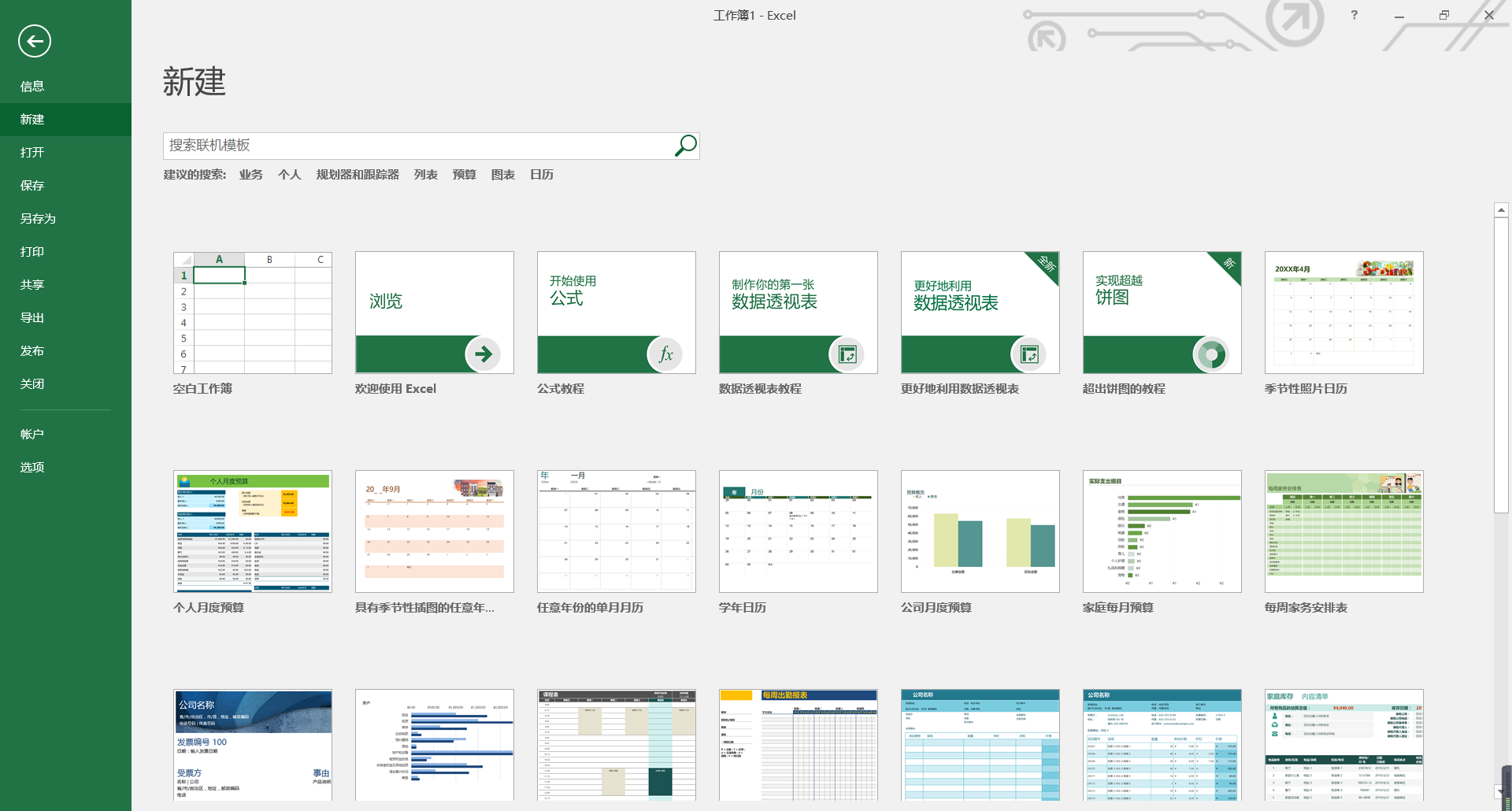Click the template list scrollbar thumb
Screen dimensions: 1512x811
click(1501, 365)
